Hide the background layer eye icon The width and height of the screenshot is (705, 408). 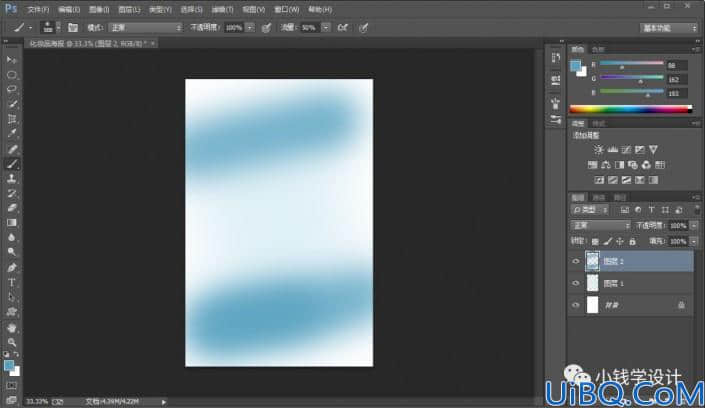576,305
